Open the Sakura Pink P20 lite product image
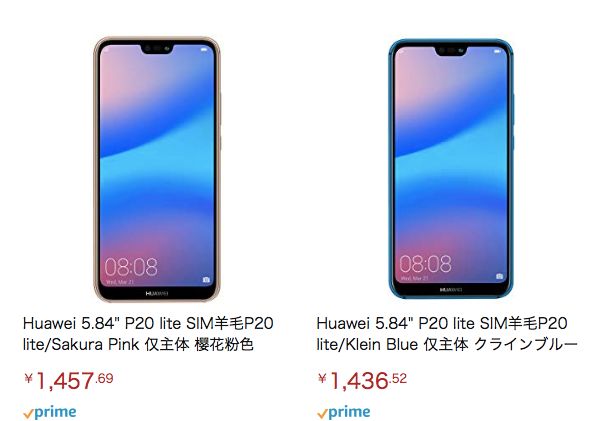Screen dimensions: 601x421 pos(157,169)
